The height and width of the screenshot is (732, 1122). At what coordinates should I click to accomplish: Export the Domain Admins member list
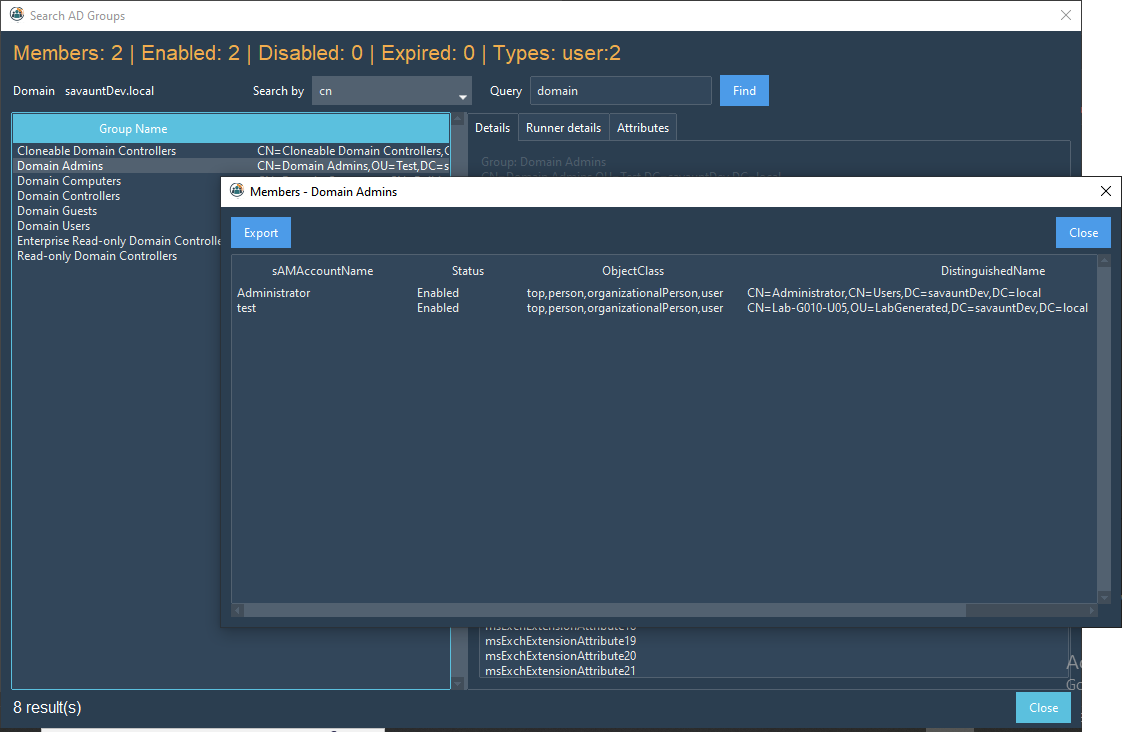tap(260, 232)
